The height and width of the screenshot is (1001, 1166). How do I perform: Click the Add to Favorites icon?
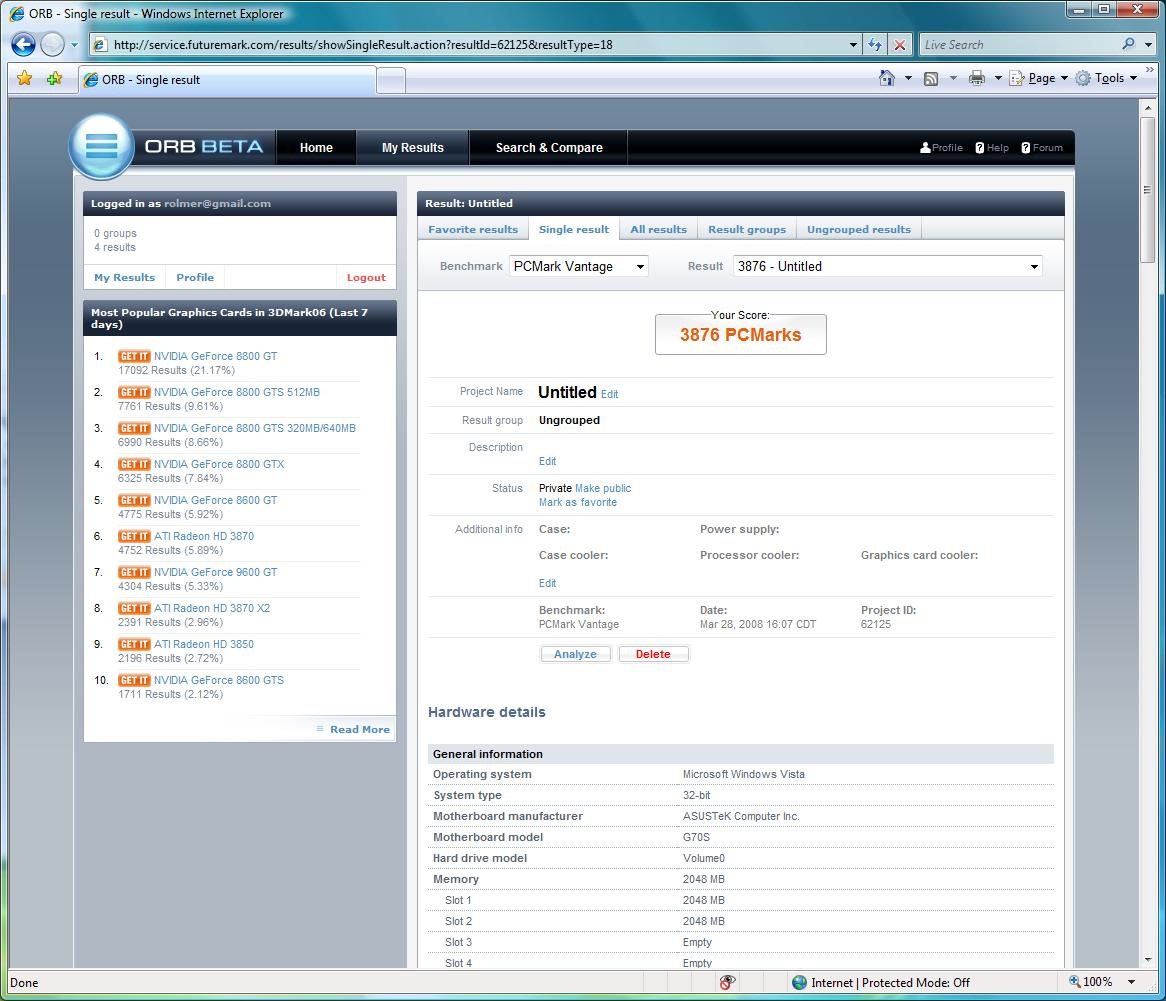click(54, 78)
